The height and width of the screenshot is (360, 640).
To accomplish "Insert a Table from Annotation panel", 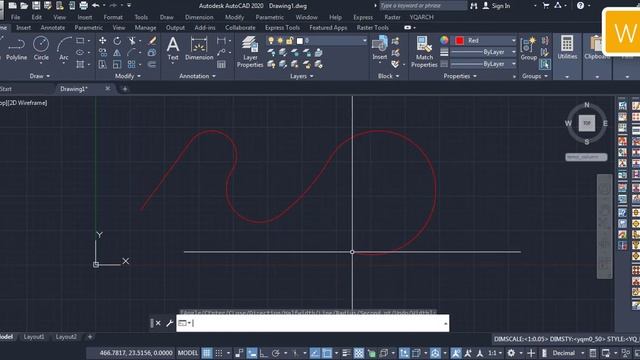I will (x=221, y=64).
